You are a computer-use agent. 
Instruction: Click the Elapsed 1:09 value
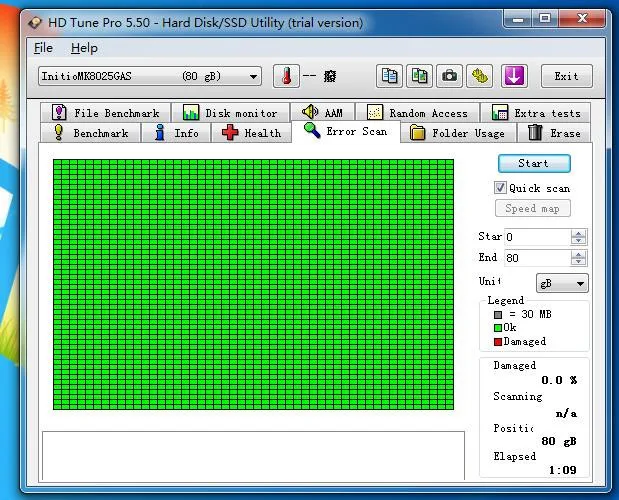pyautogui.click(x=563, y=470)
